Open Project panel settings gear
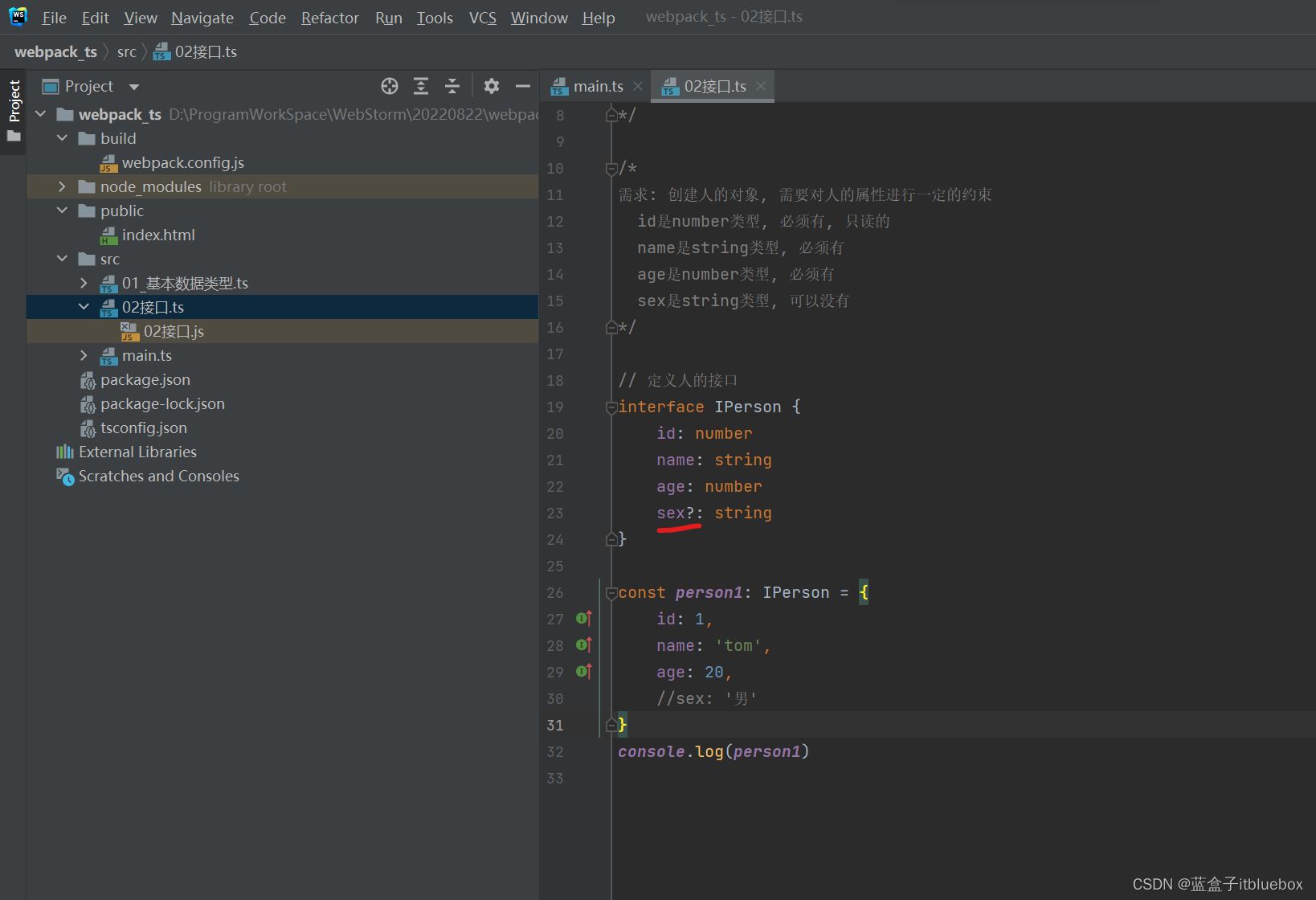Image resolution: width=1316 pixels, height=900 pixels. tap(492, 86)
